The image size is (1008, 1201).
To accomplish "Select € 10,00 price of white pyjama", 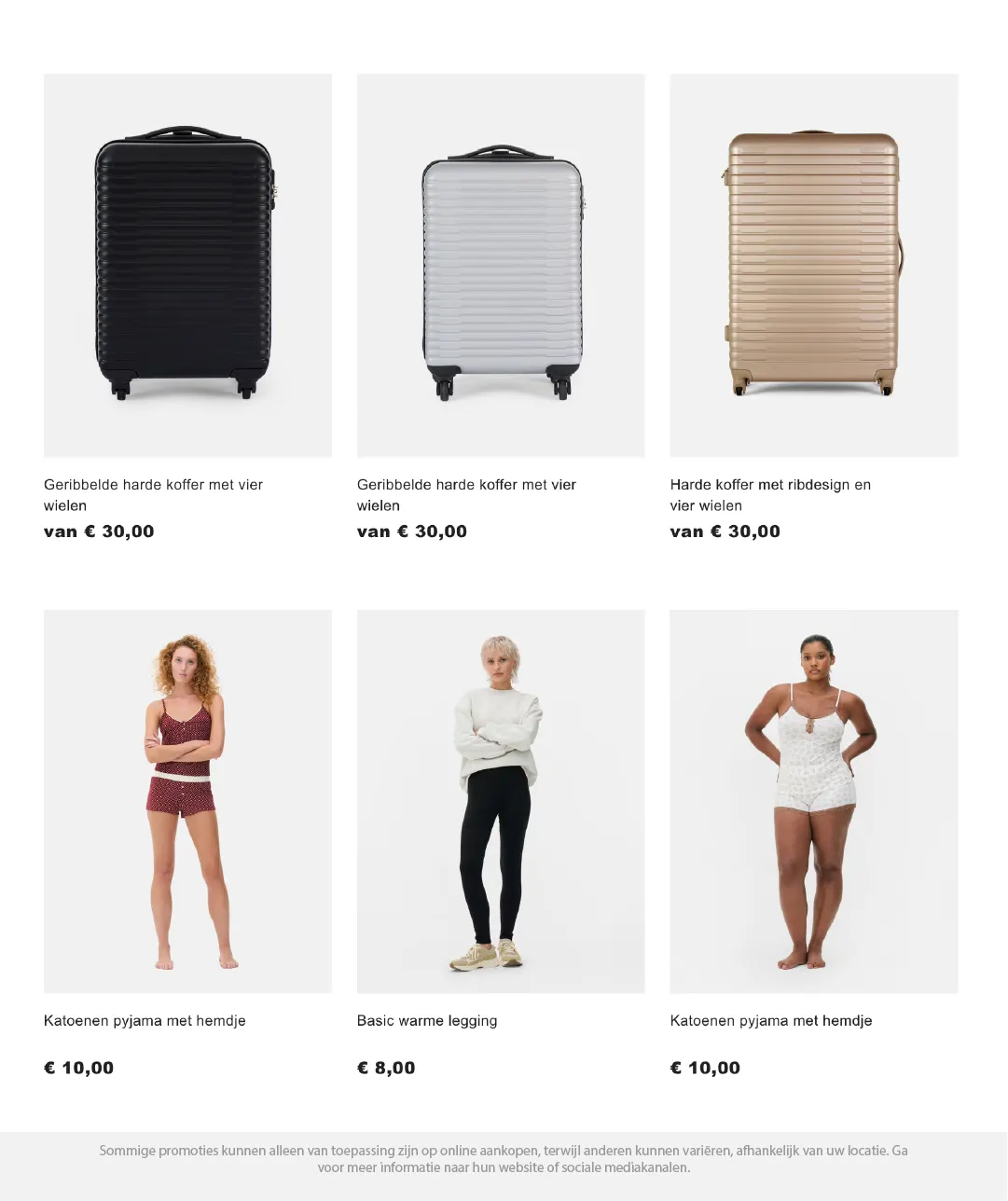I will (705, 1068).
